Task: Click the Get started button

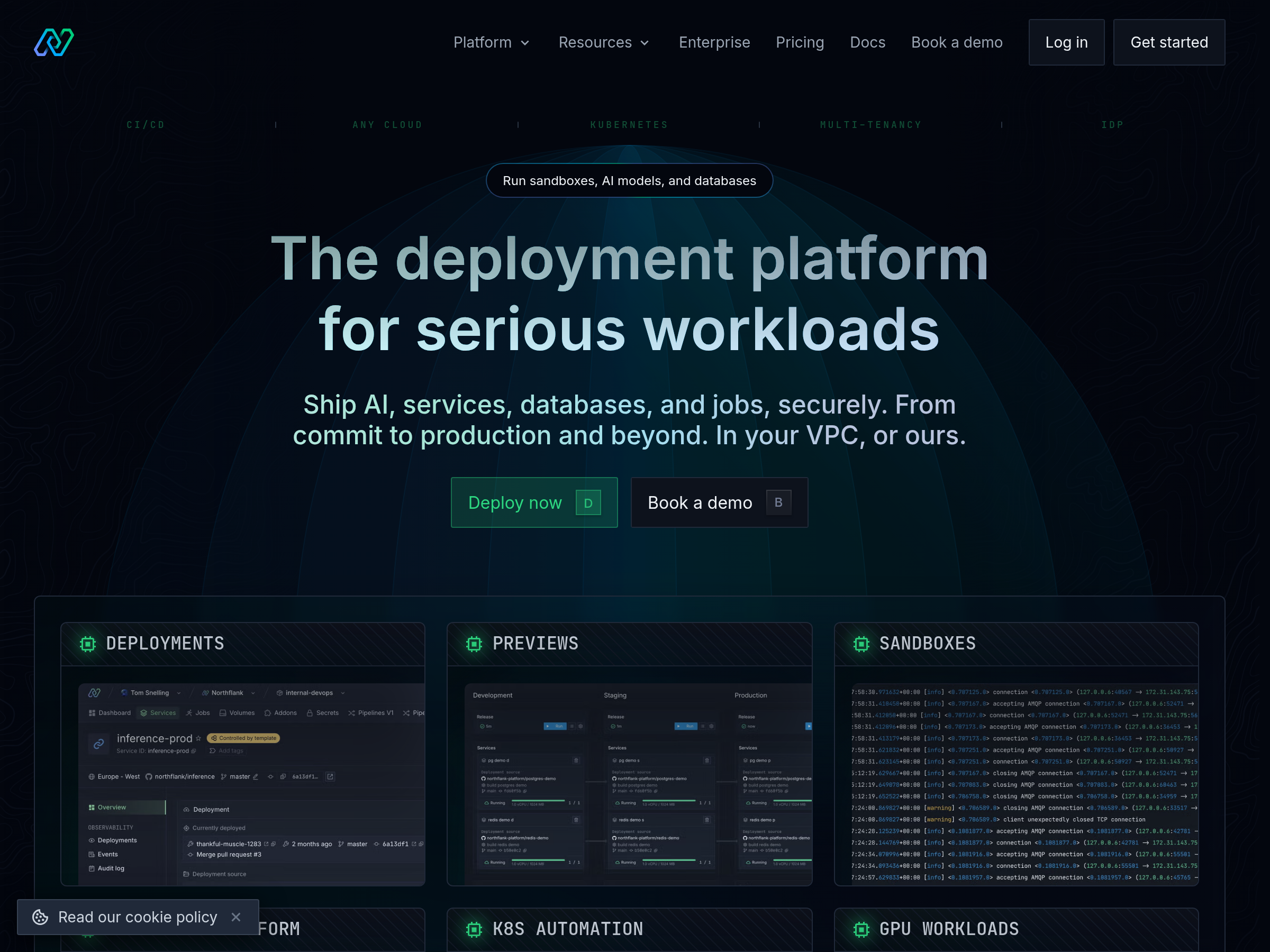Action: (1169, 42)
